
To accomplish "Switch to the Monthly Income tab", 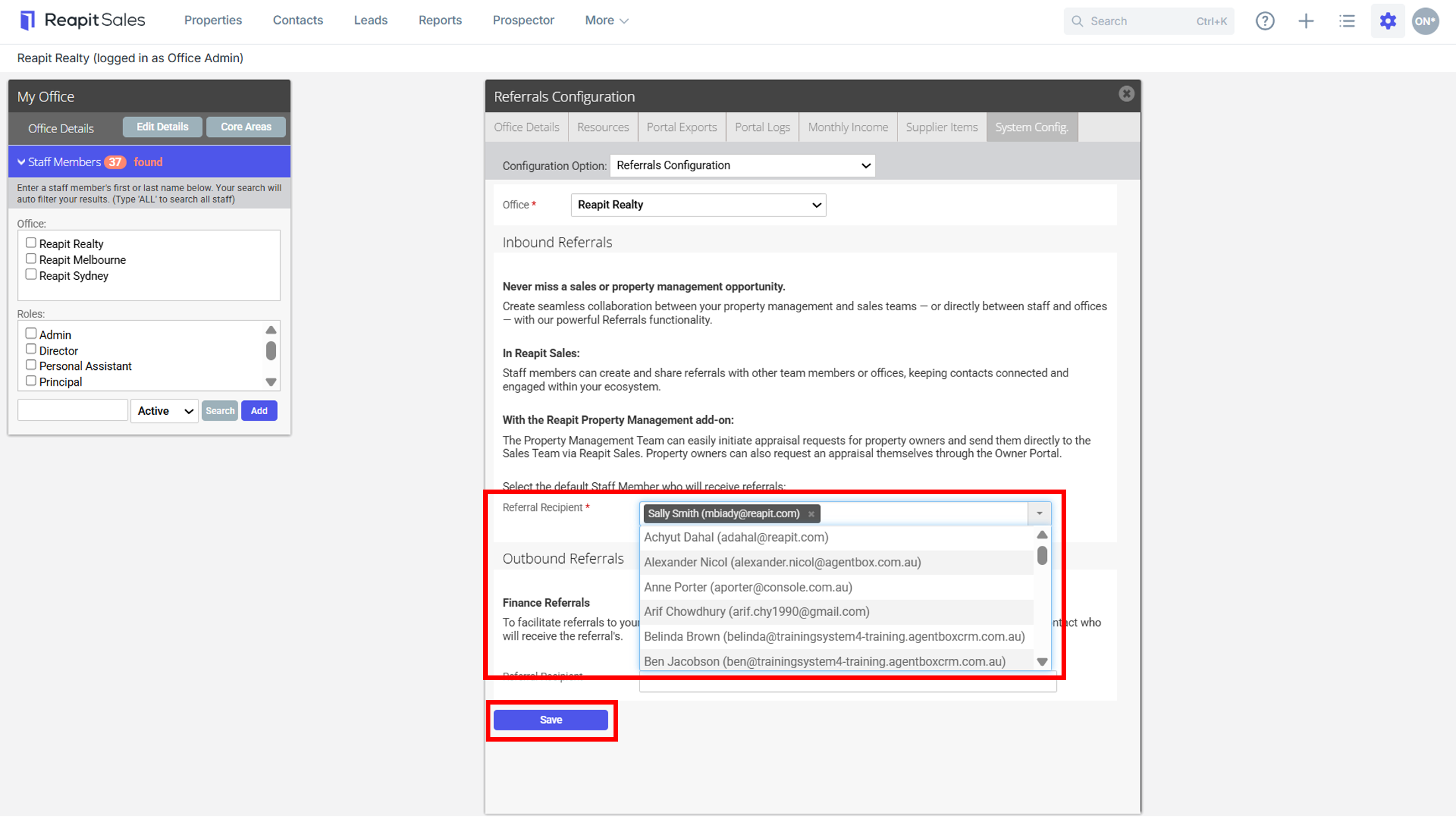I will pos(848,127).
